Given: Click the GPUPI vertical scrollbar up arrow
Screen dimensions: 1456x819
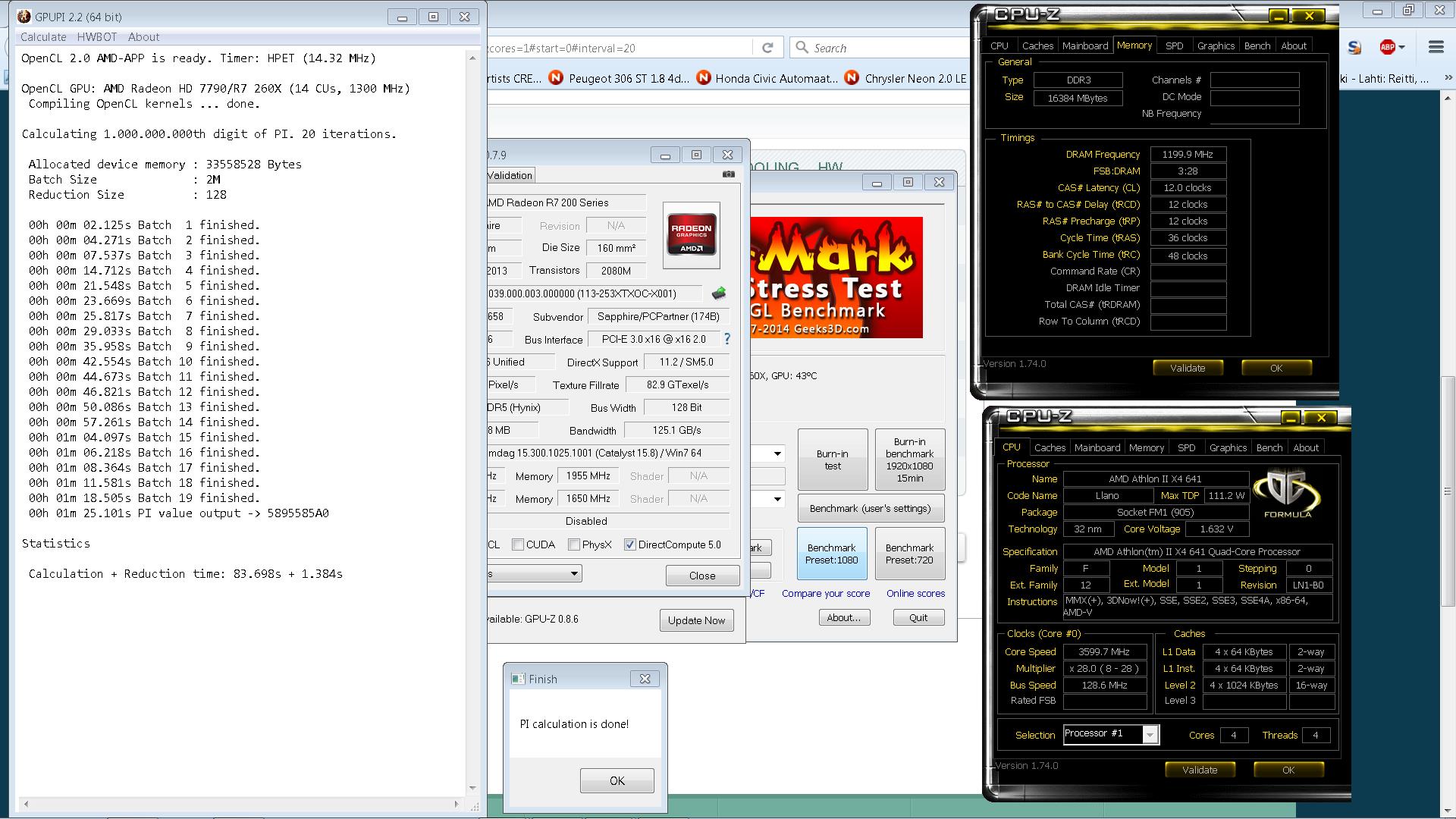Looking at the screenshot, I should pos(472,58).
